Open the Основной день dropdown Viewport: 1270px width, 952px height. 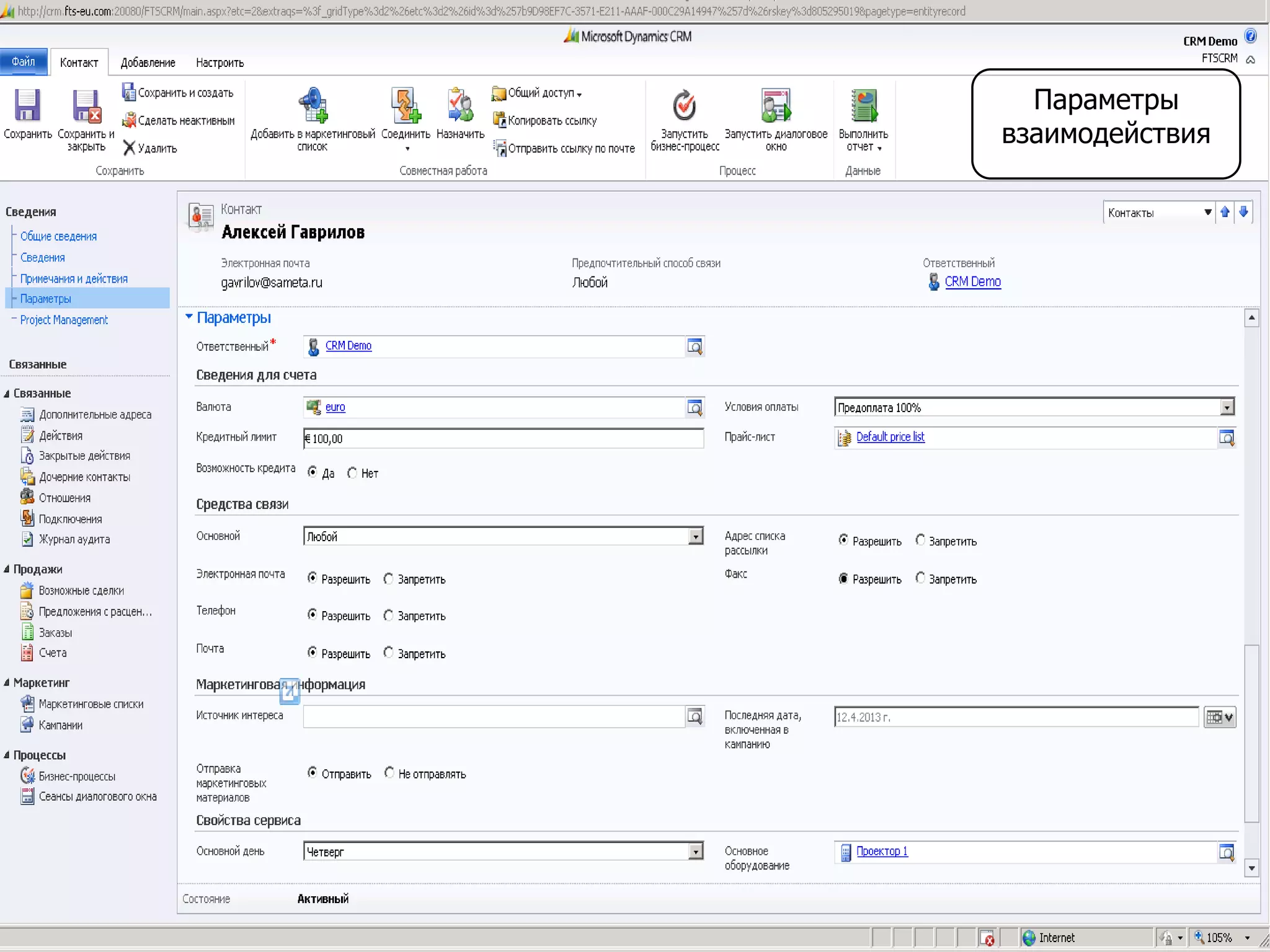(x=695, y=852)
